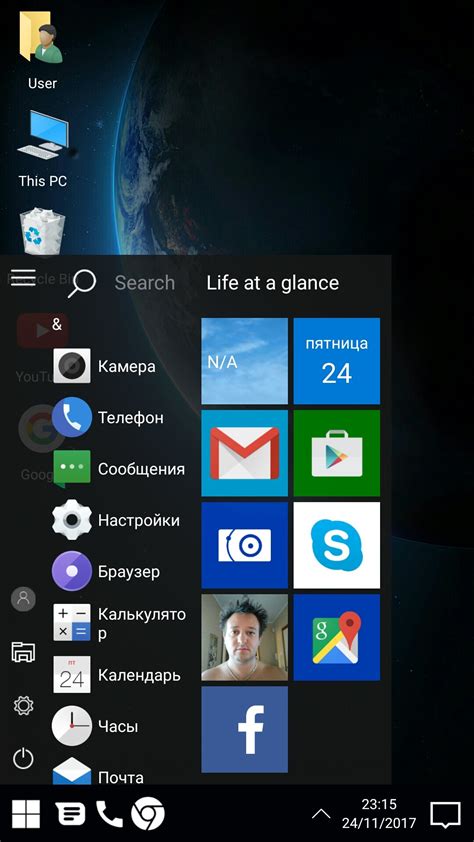Open the file explorer icon in sidebar
The image size is (474, 842).
pos(23,652)
